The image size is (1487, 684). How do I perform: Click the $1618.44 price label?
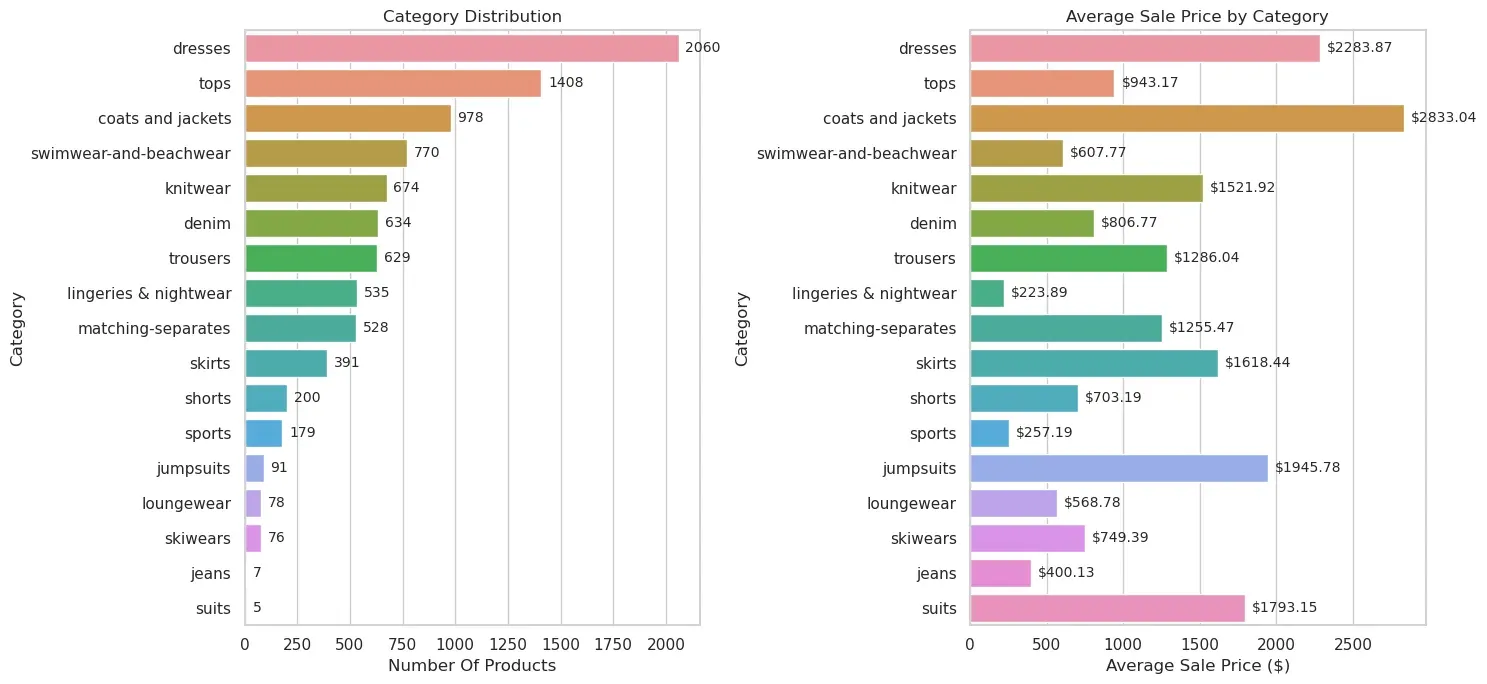(1258, 363)
